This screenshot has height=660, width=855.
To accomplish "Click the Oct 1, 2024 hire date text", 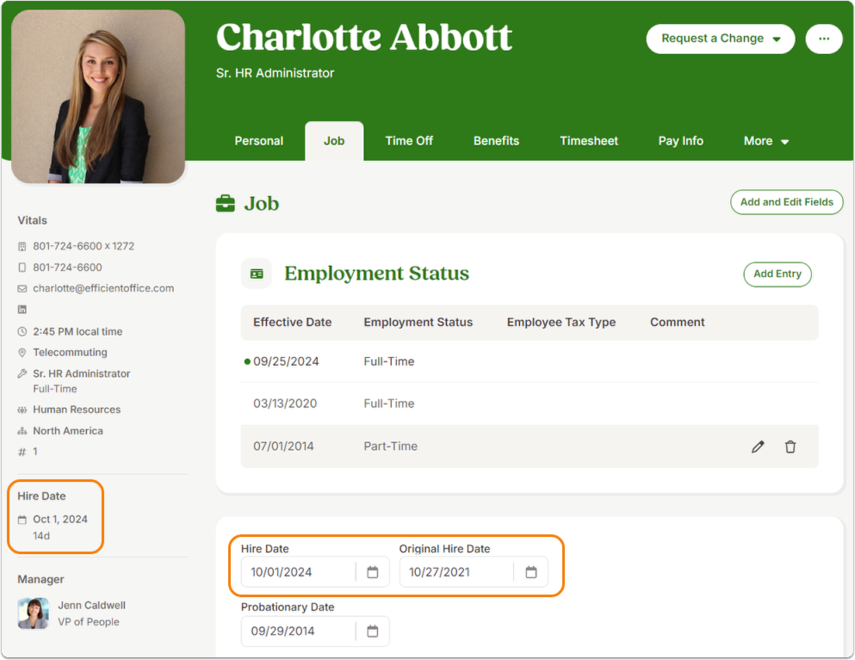I will [60, 519].
